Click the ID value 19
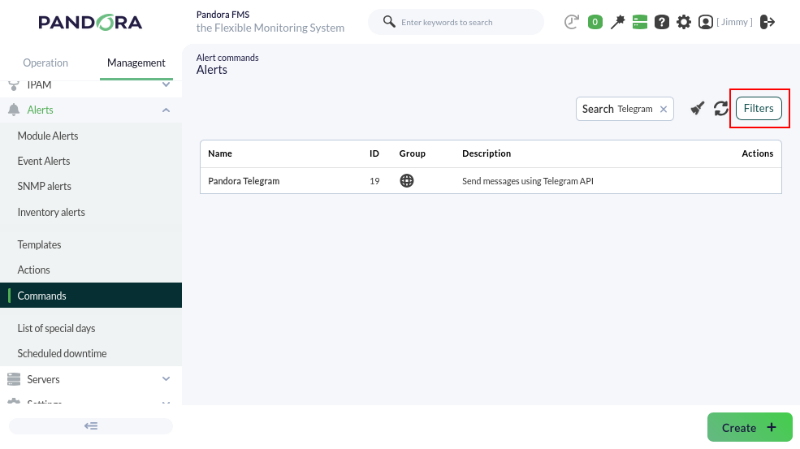800x449 pixels. 374,181
